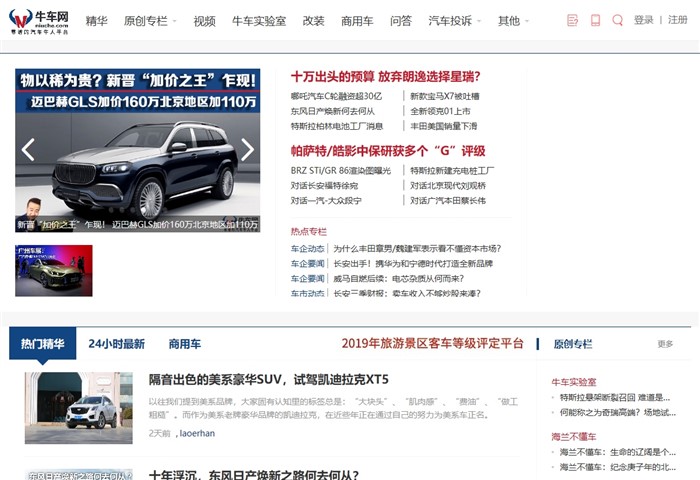Image resolution: width=700 pixels, height=480 pixels.
Task: Open 海兰不懂车 column heading
Action: (x=574, y=437)
